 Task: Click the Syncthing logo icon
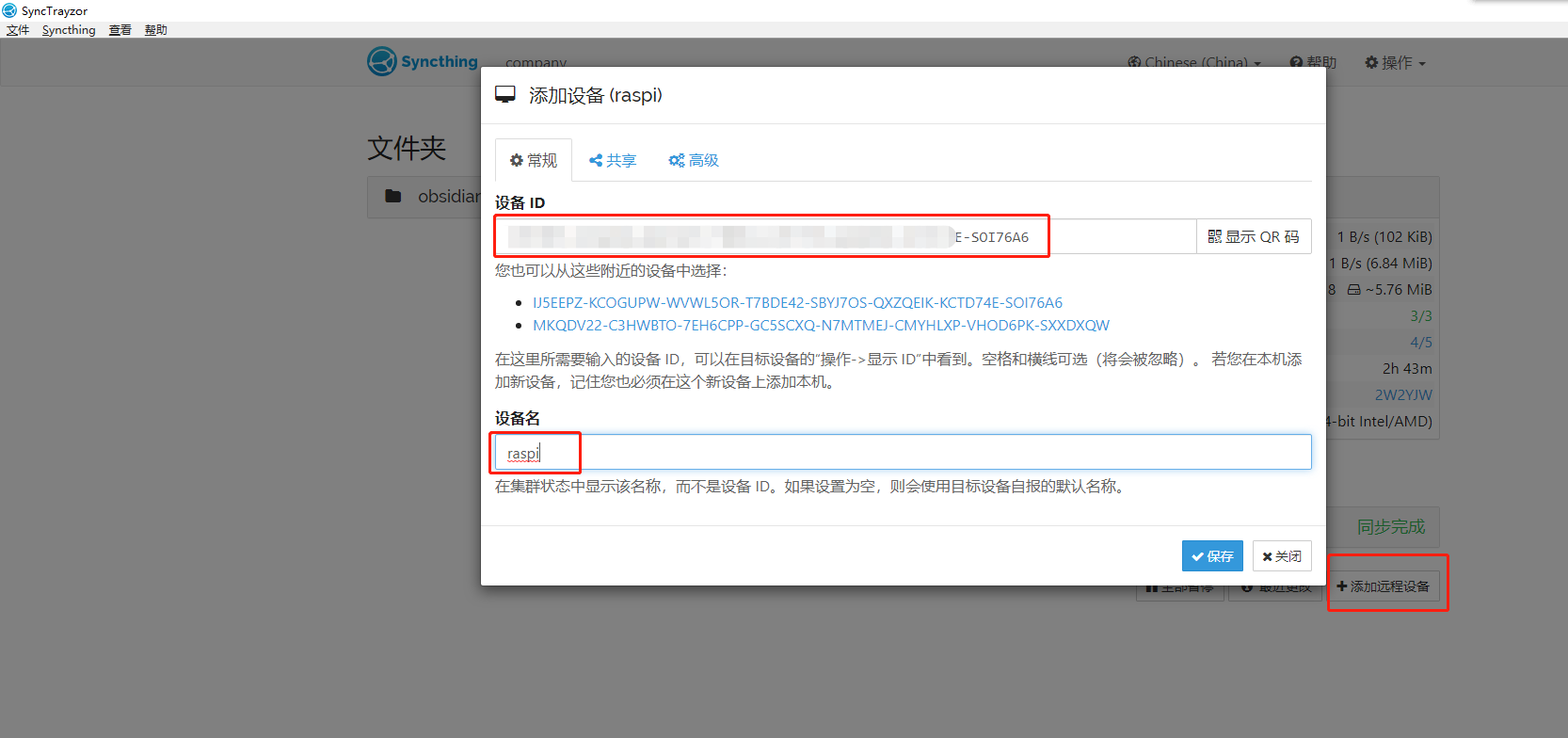click(382, 61)
